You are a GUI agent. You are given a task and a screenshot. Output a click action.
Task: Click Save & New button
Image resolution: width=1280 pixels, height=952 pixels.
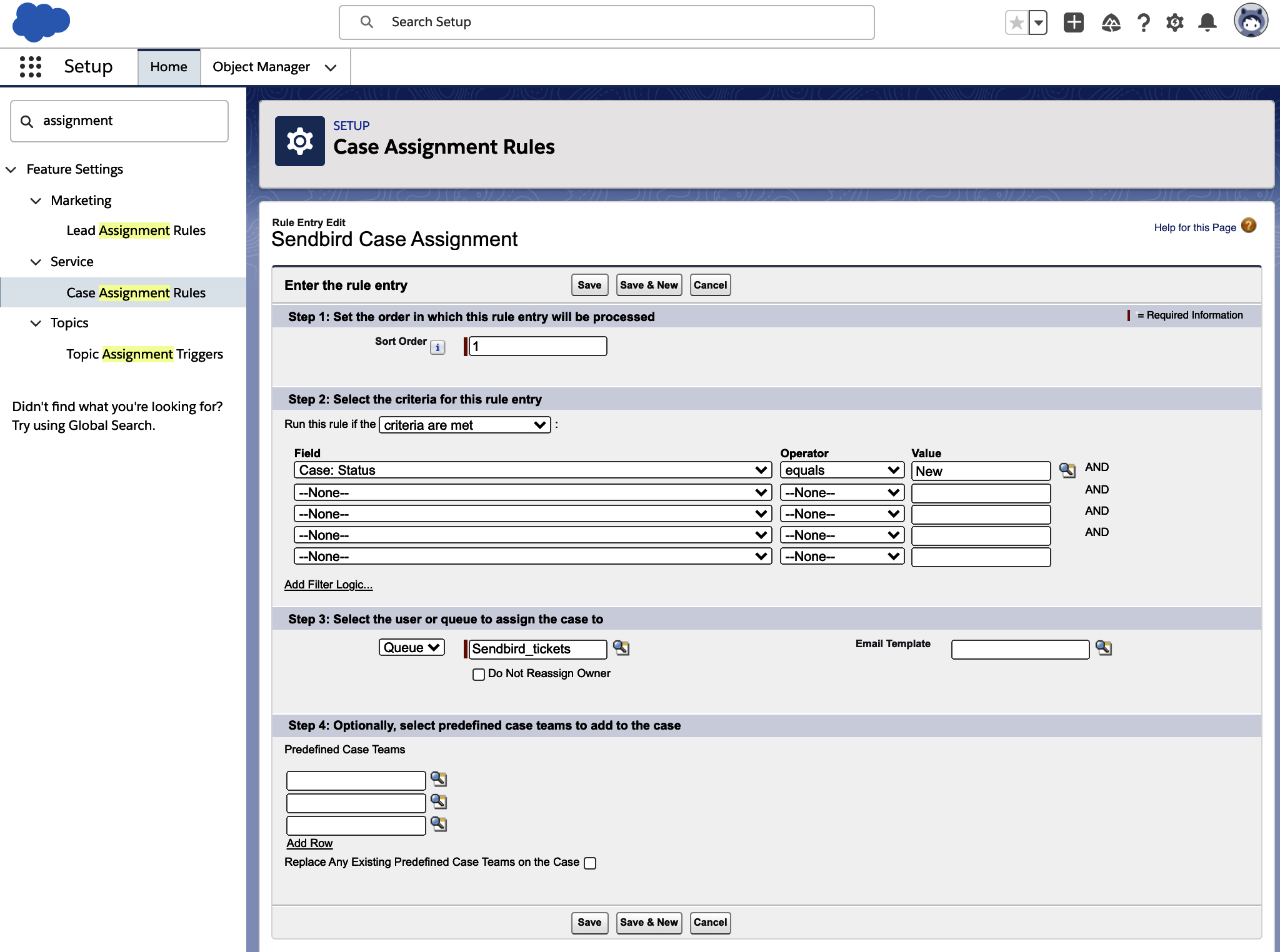coord(648,285)
